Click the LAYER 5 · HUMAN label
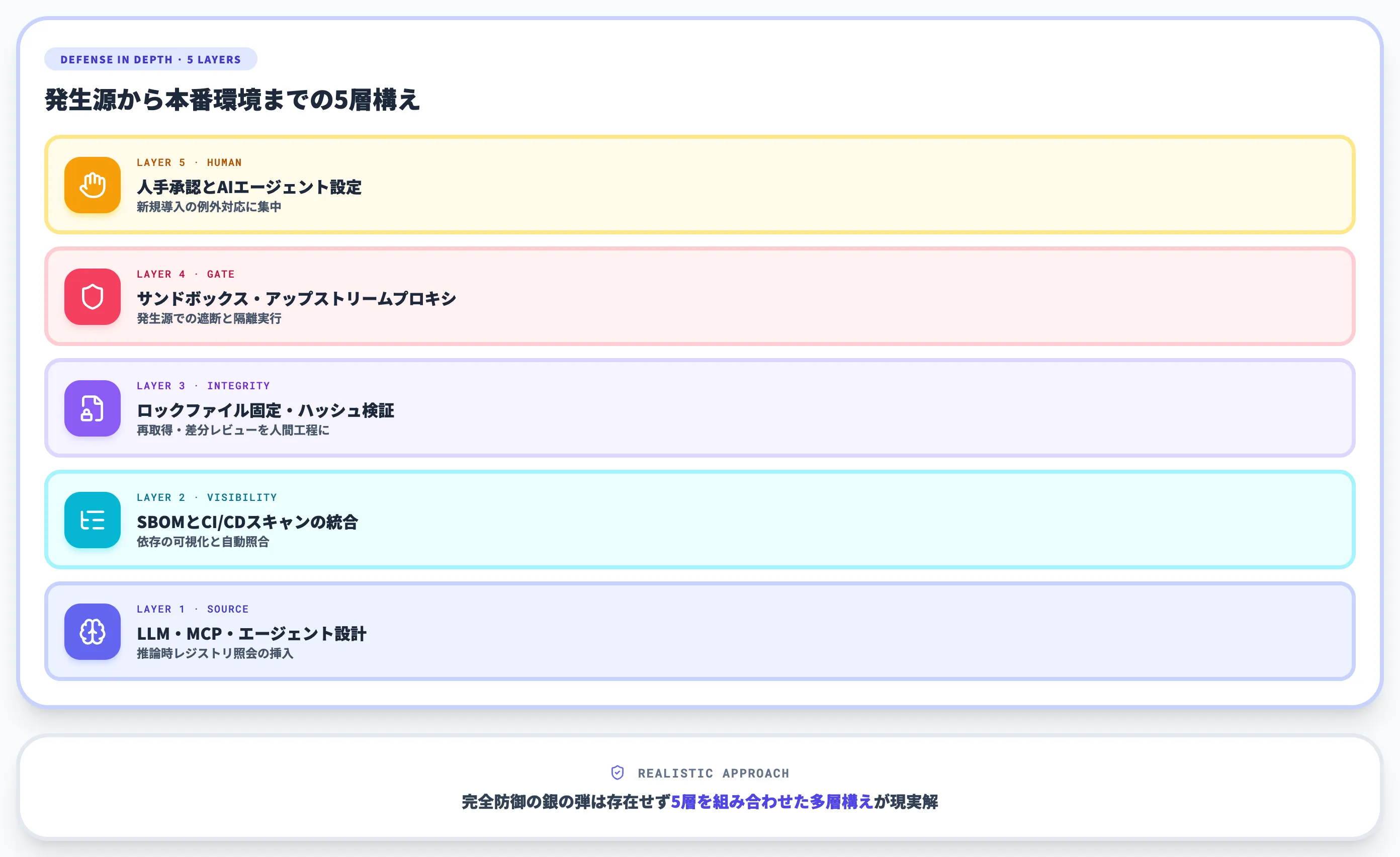Viewport: 1400px width, 857px height. pos(189,162)
